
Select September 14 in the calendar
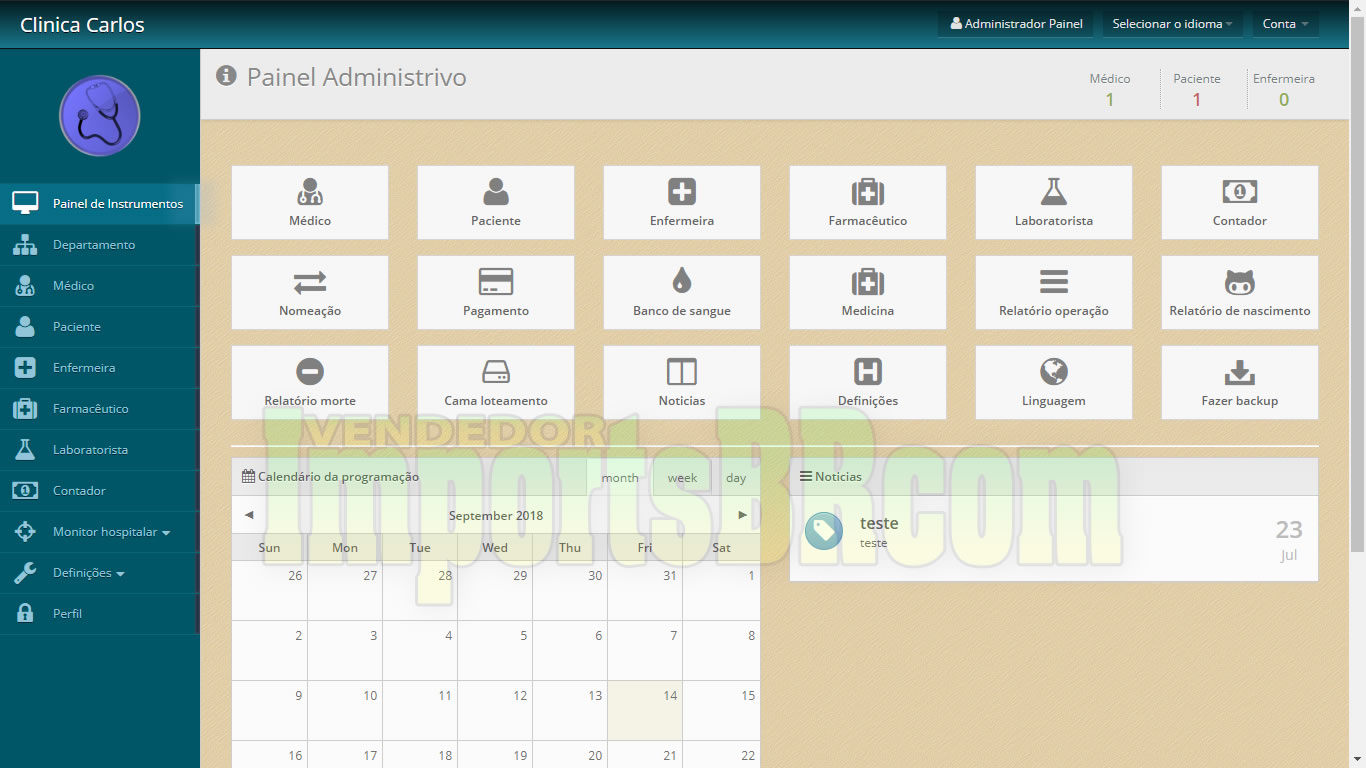coord(645,710)
